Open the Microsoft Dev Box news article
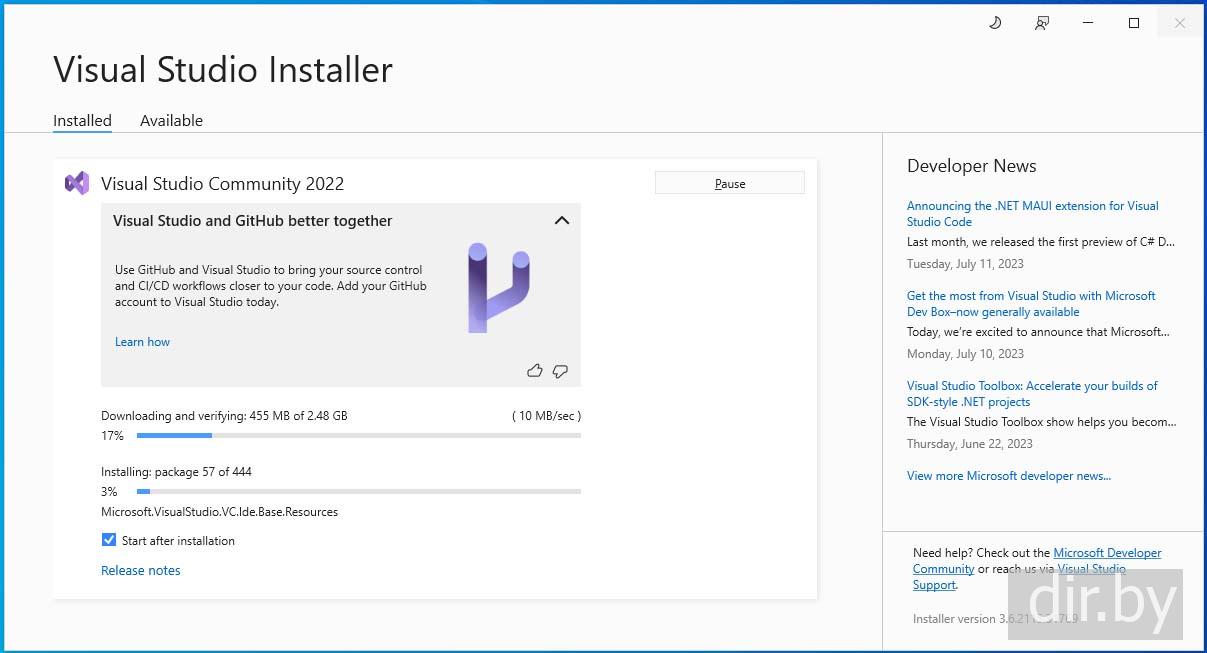The image size is (1207, 653). [1030, 303]
